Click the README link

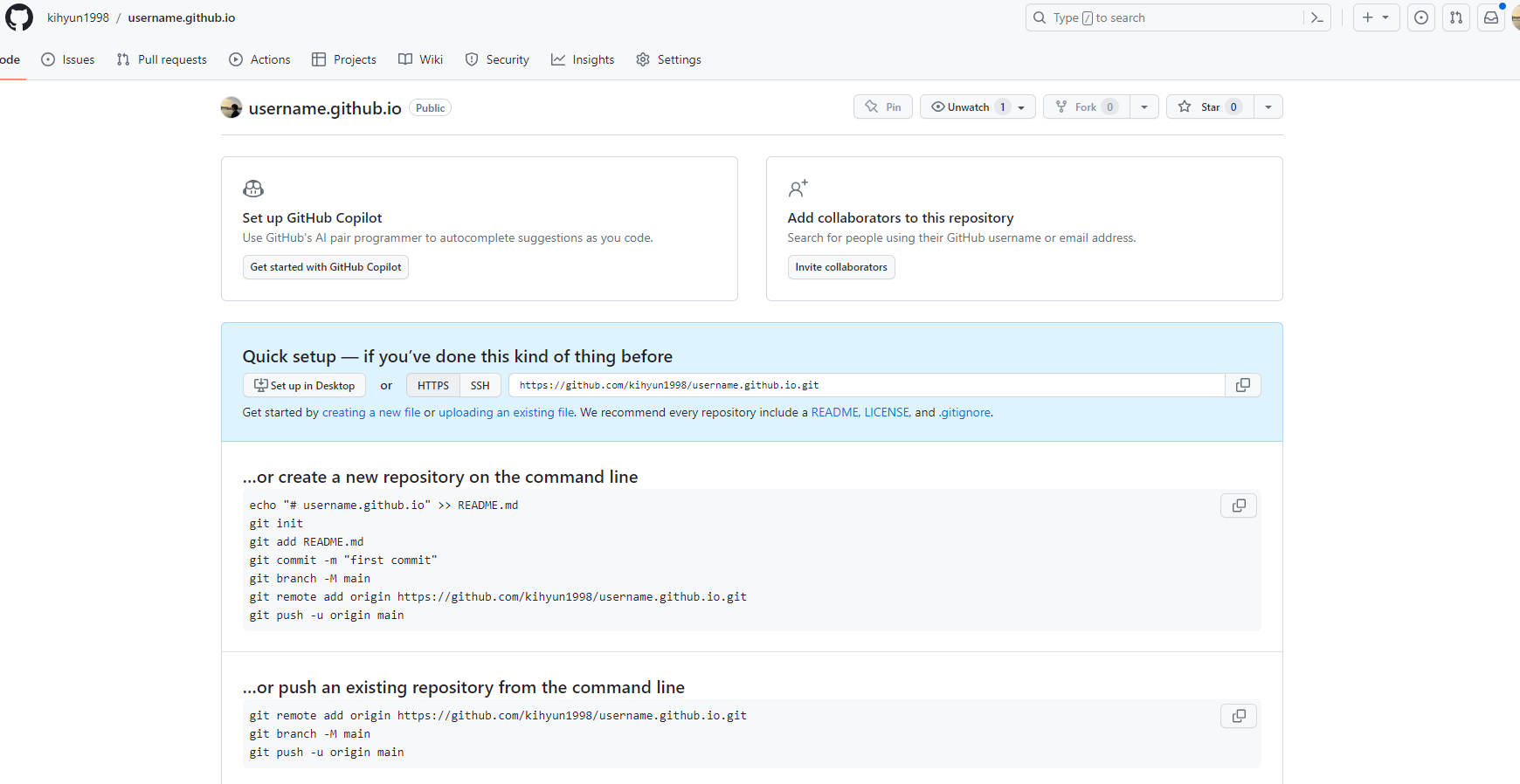coord(834,412)
